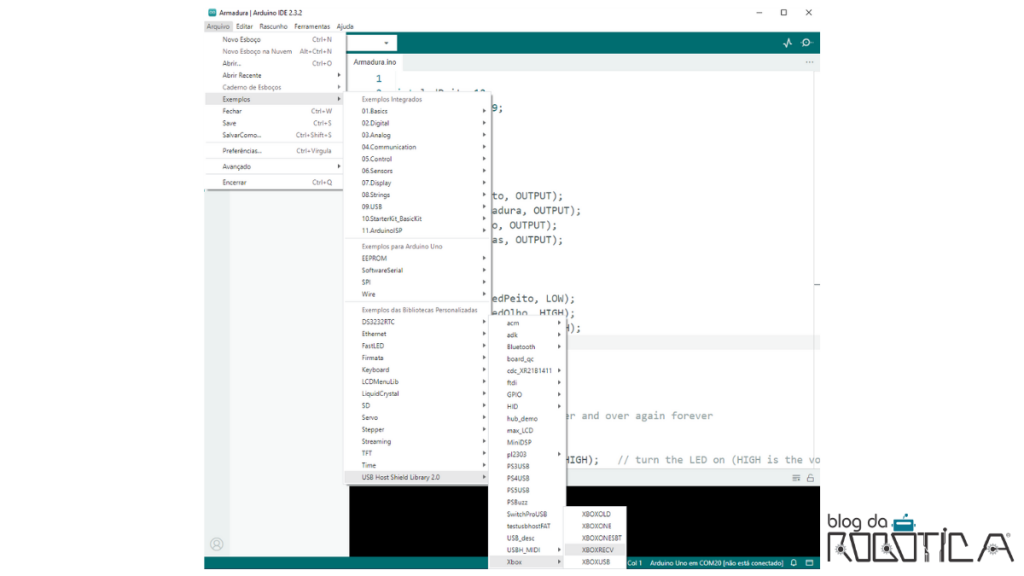Open the 11.ArduinoISP submenu
Viewport: 1024px width, 576px height.
(417, 231)
